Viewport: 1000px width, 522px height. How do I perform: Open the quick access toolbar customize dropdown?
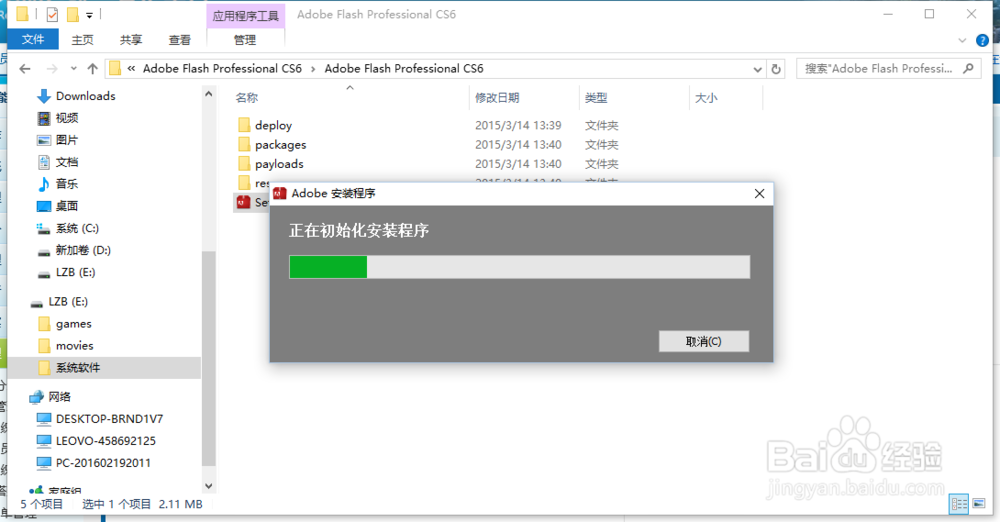click(89, 15)
